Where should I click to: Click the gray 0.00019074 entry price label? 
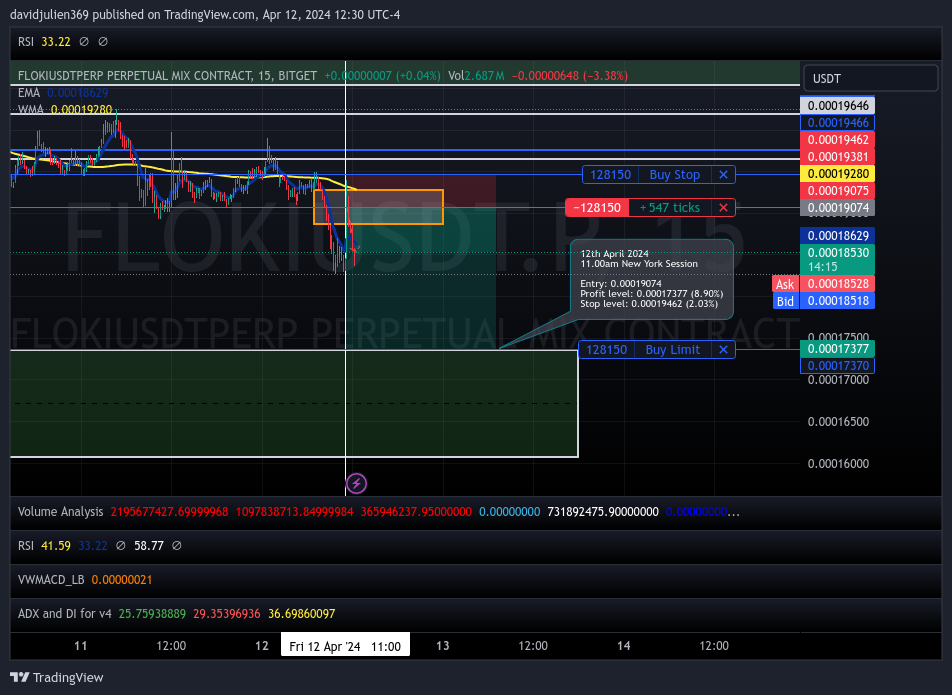click(x=837, y=208)
